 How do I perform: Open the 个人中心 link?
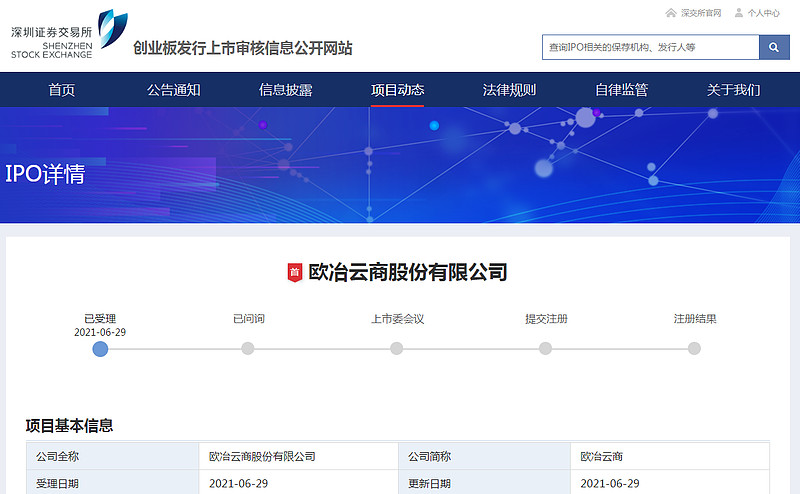764,13
